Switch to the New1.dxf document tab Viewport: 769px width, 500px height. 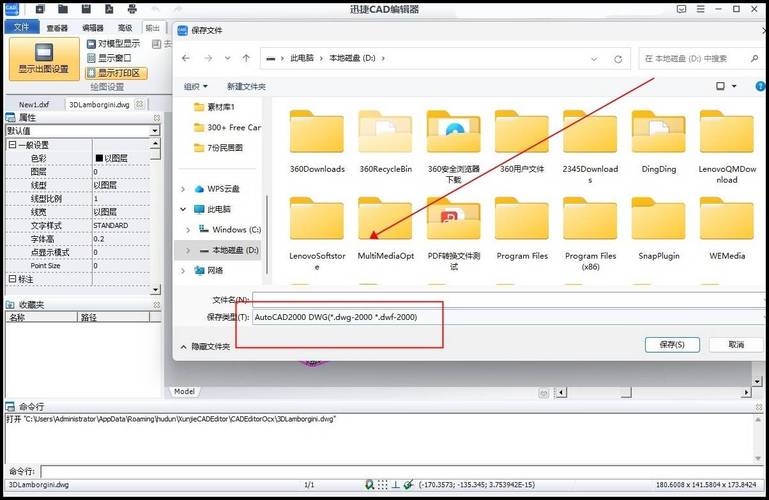point(34,104)
